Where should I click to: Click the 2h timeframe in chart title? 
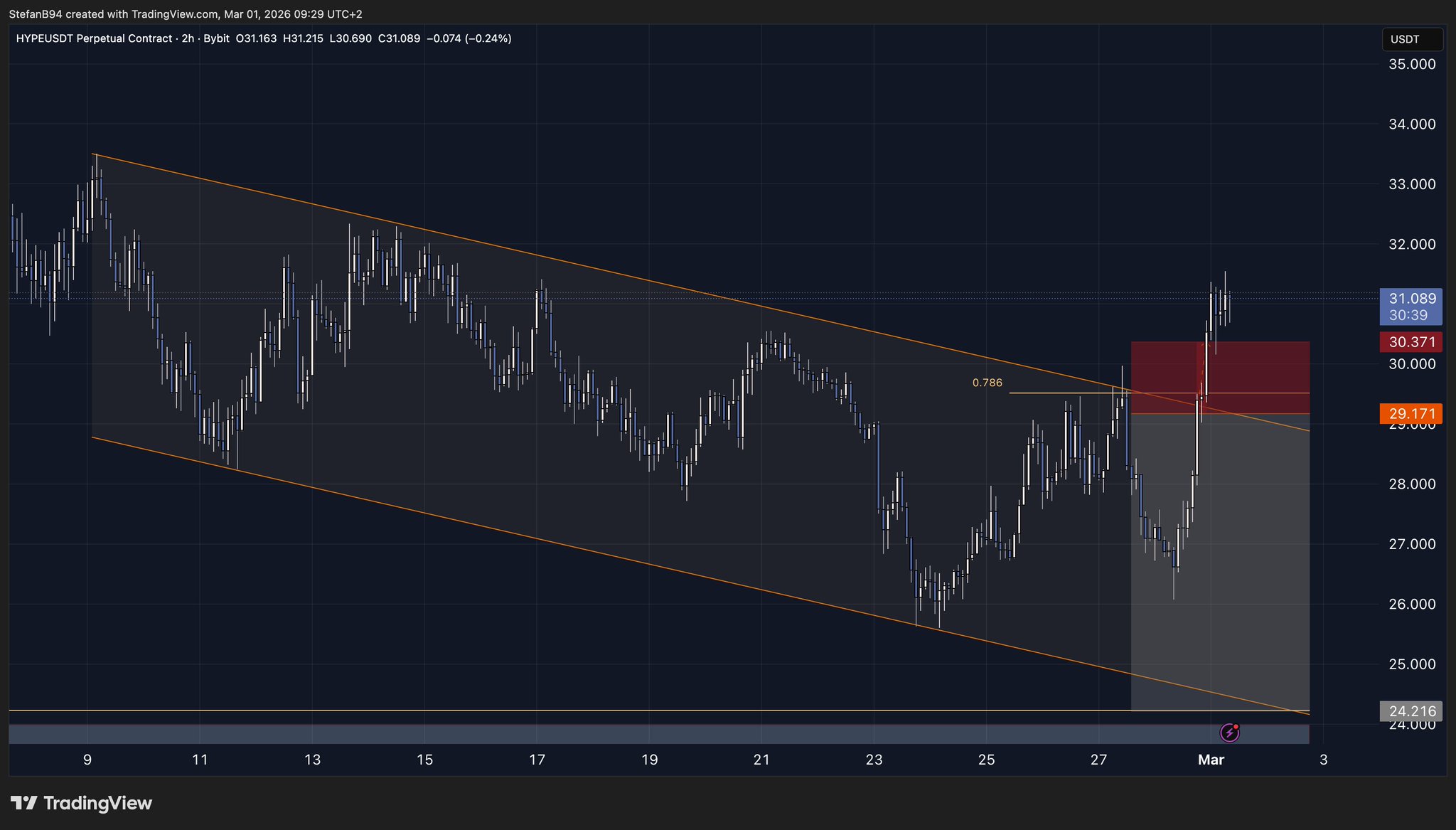[188, 38]
